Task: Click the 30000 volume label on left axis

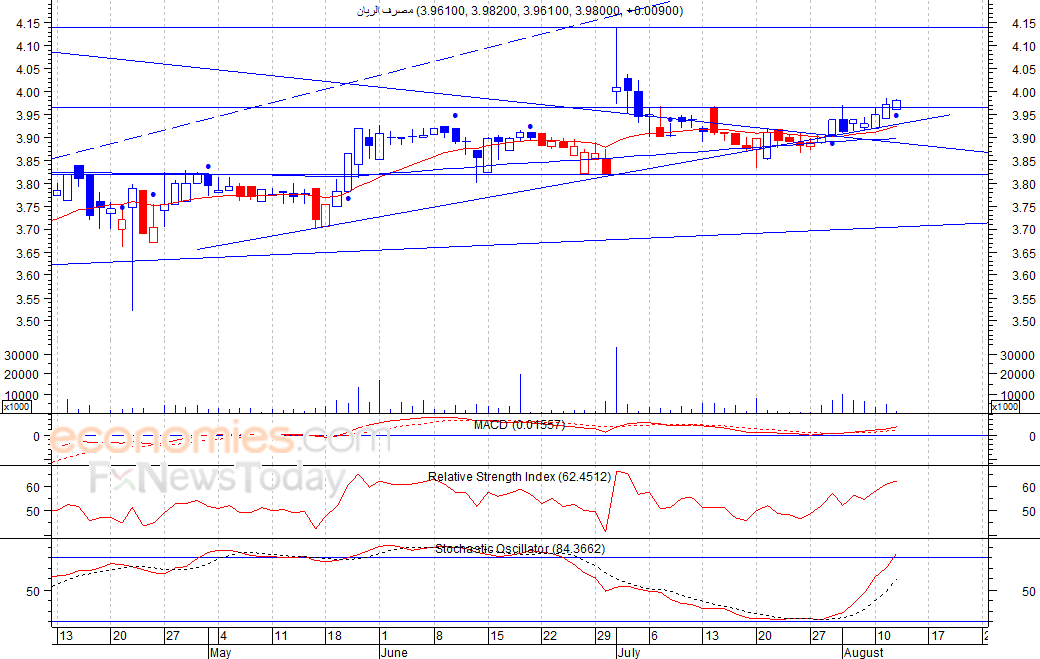Action: [x=22, y=355]
